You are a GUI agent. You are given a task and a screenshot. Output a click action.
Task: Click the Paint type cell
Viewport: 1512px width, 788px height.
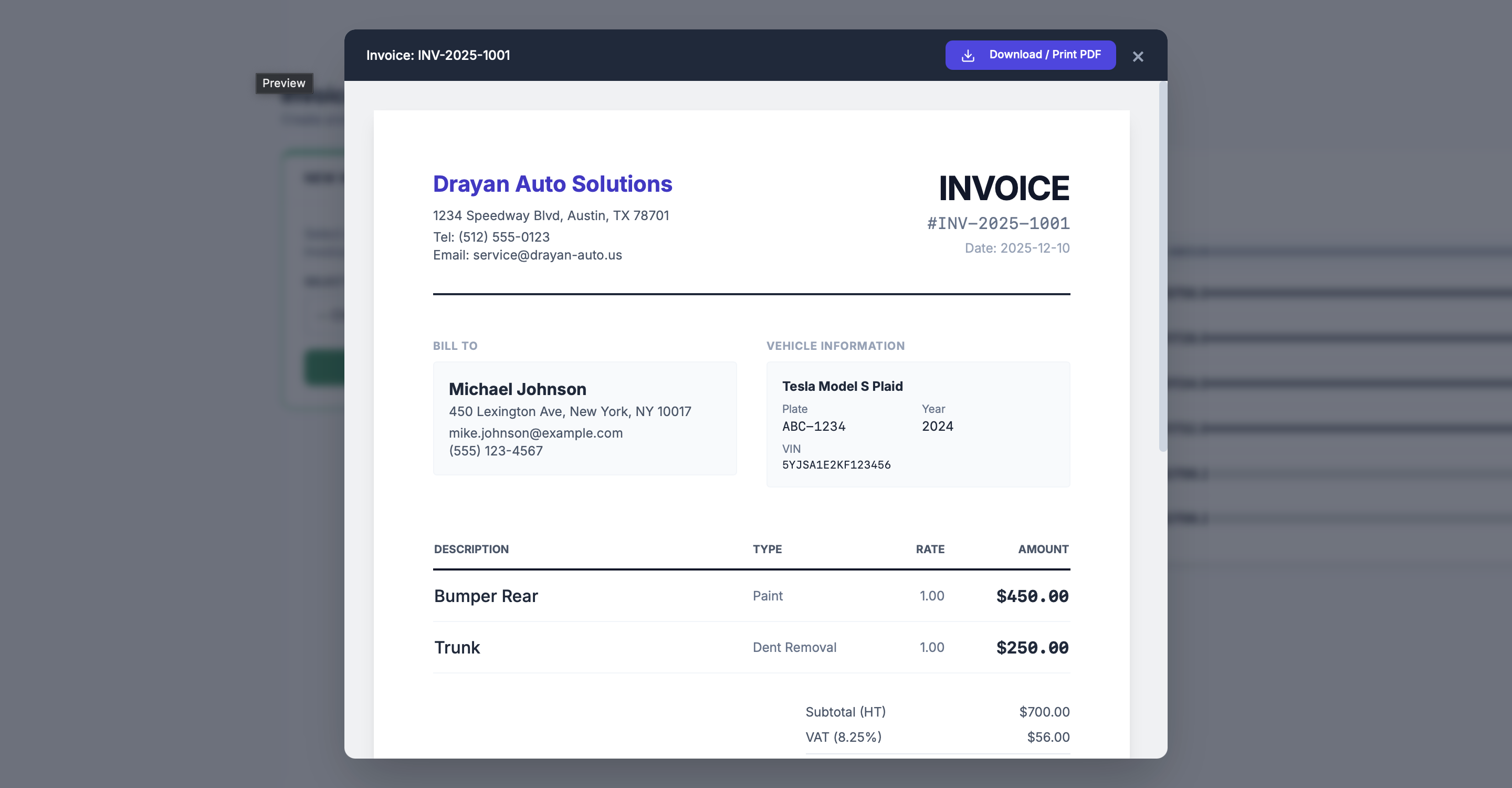[768, 595]
